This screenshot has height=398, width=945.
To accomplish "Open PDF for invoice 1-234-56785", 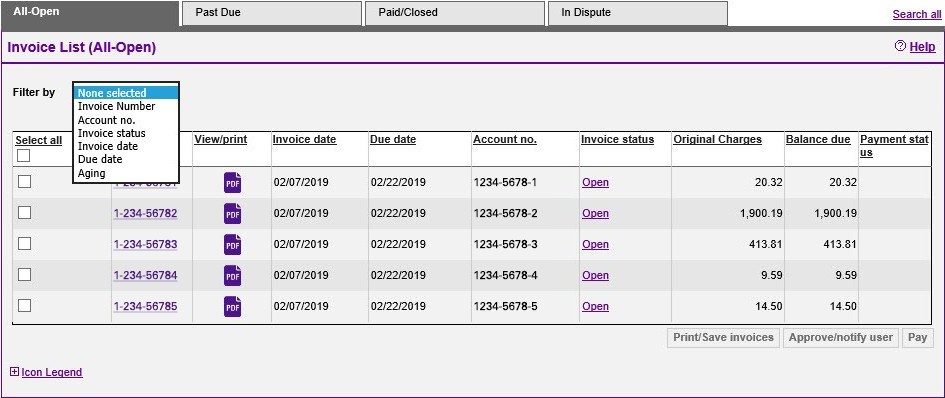I will pos(233,306).
